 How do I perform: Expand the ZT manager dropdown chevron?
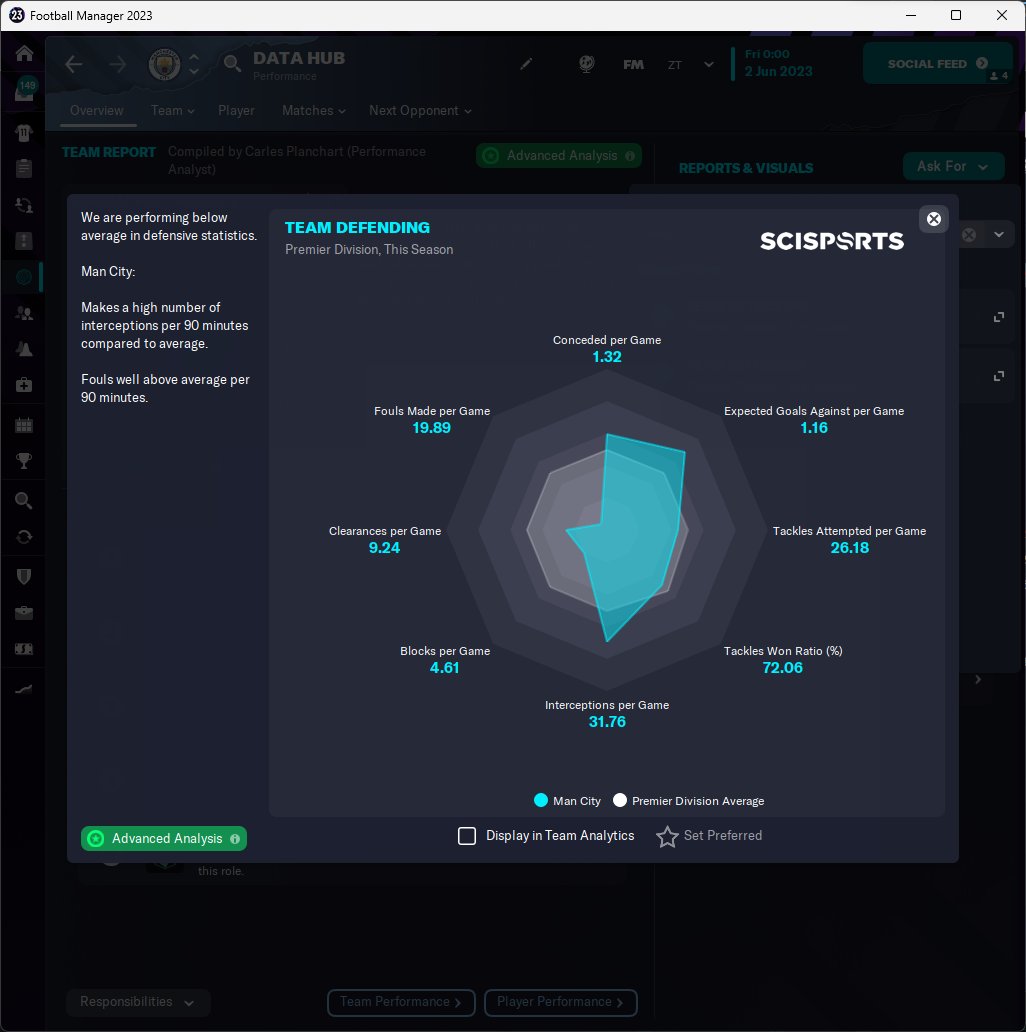coord(709,64)
